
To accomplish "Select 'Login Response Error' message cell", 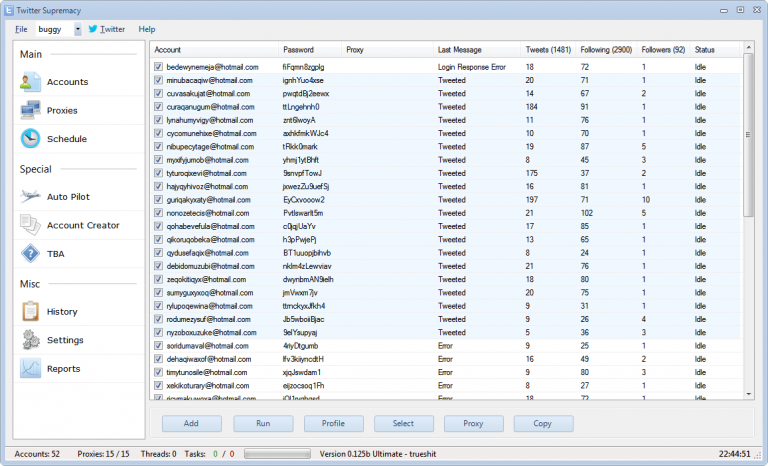I will click(472, 67).
